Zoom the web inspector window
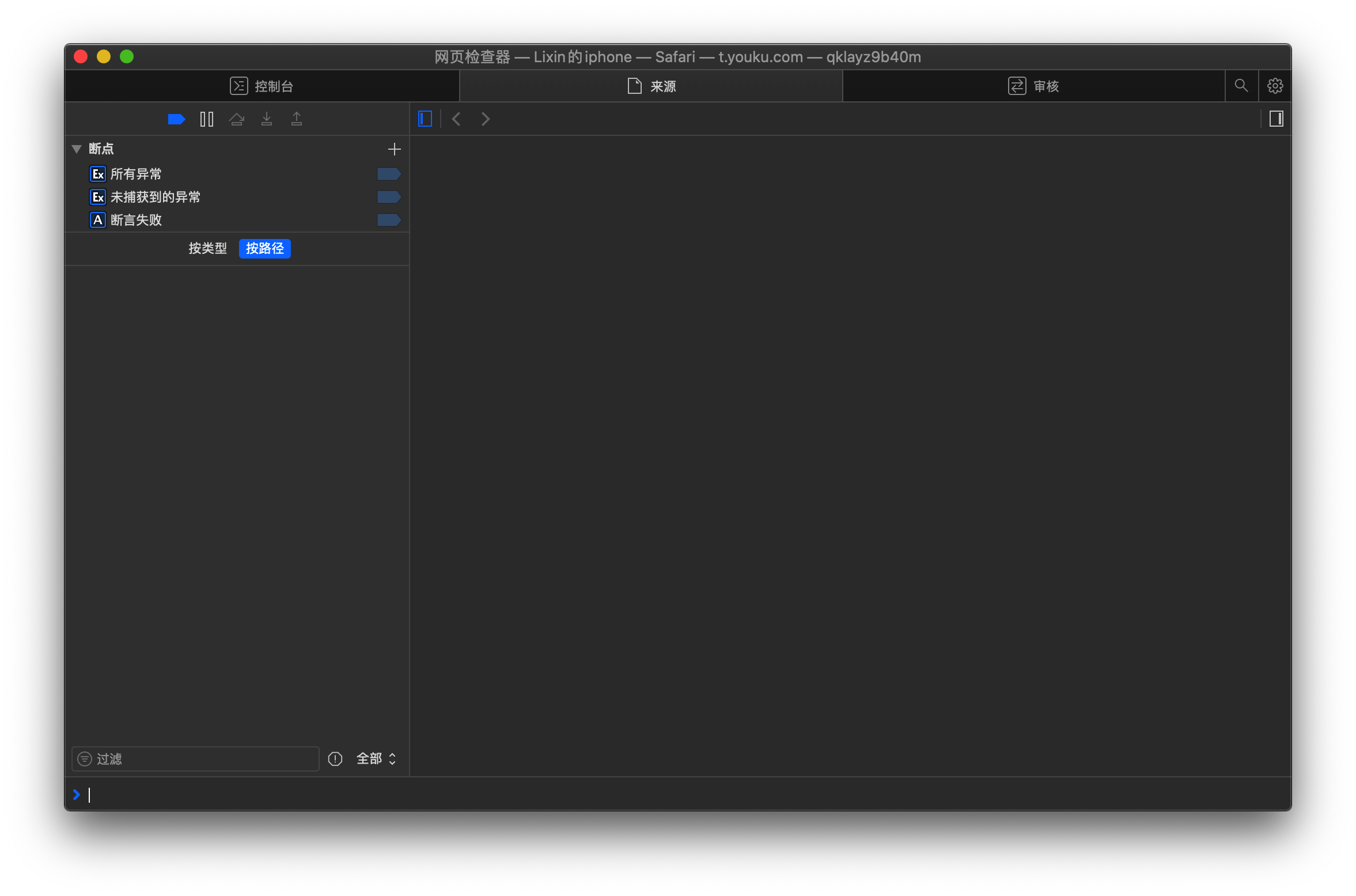The width and height of the screenshot is (1356, 896). click(x=127, y=56)
